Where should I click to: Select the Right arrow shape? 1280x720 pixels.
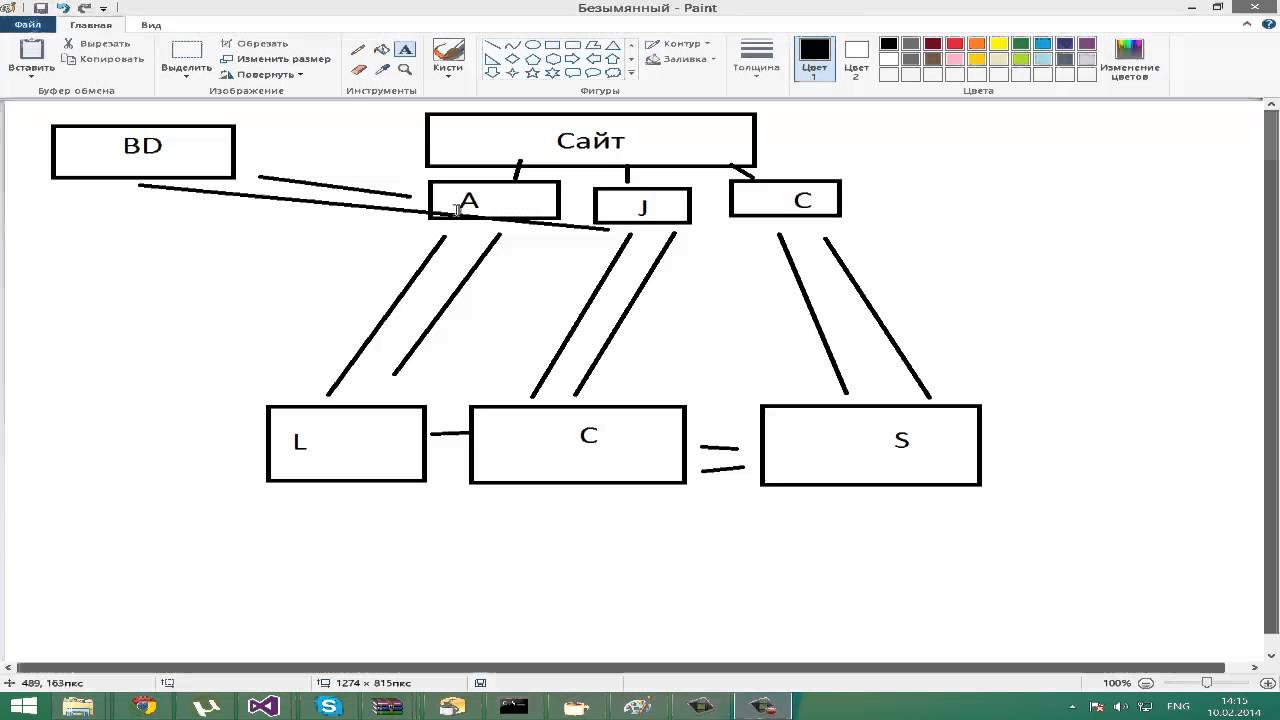pos(573,59)
